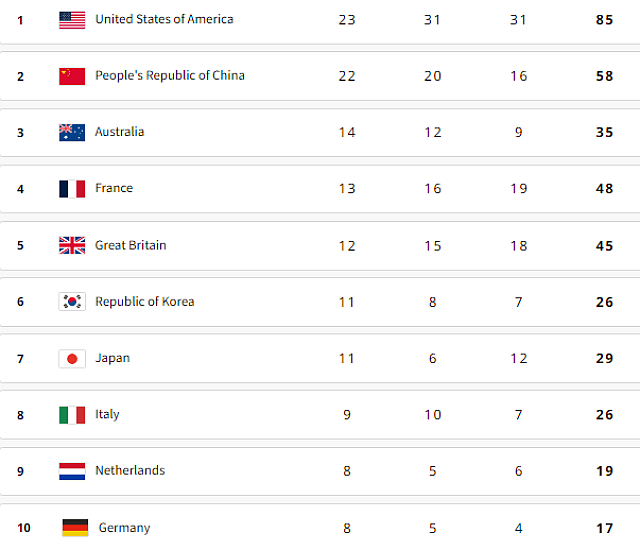The image size is (640, 550).
Task: Click Japan's rank number 7
Action: tap(20, 358)
